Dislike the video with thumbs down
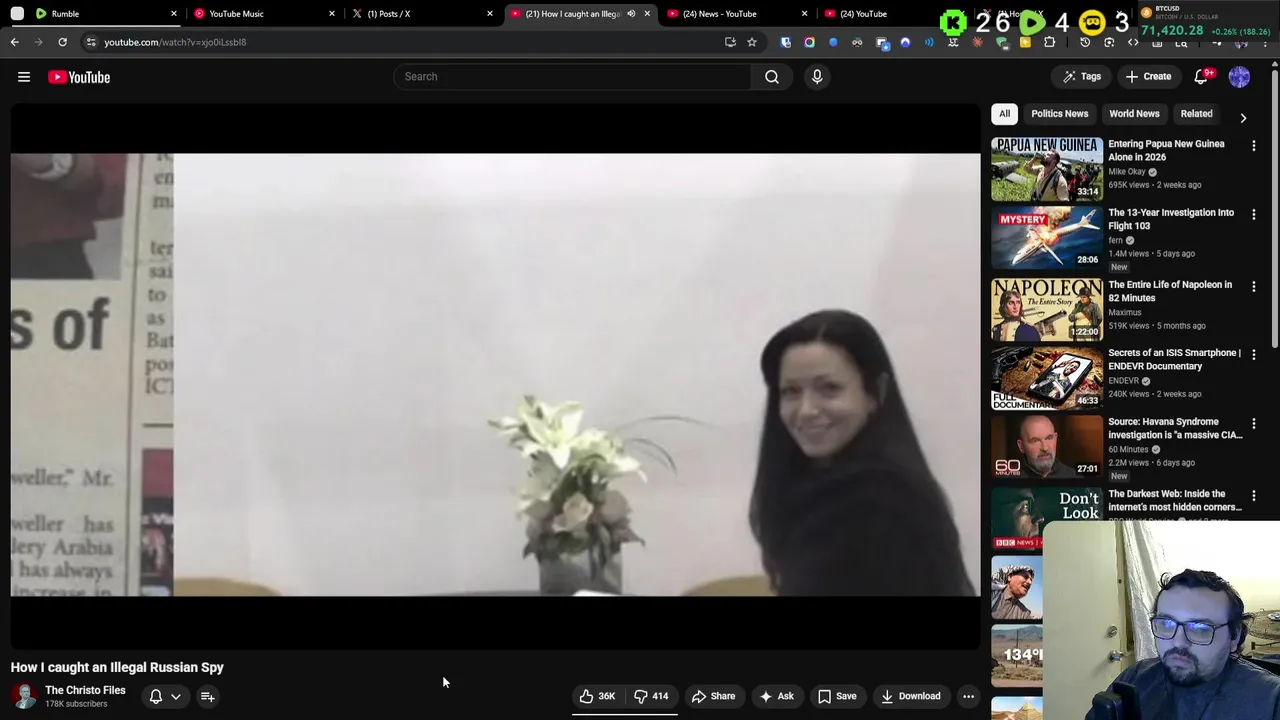The image size is (1280, 720). tap(651, 696)
